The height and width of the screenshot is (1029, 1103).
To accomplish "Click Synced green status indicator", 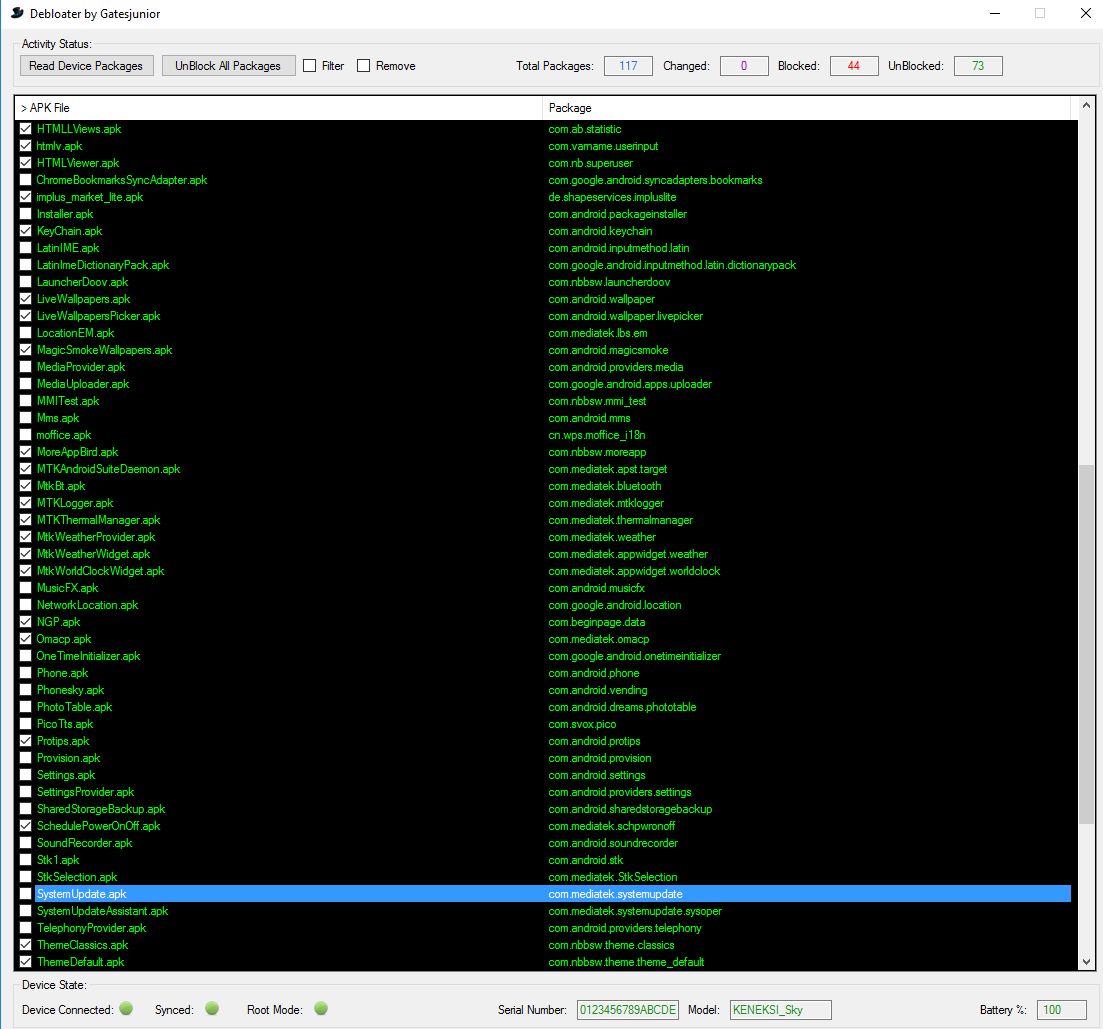I will click(x=212, y=1009).
